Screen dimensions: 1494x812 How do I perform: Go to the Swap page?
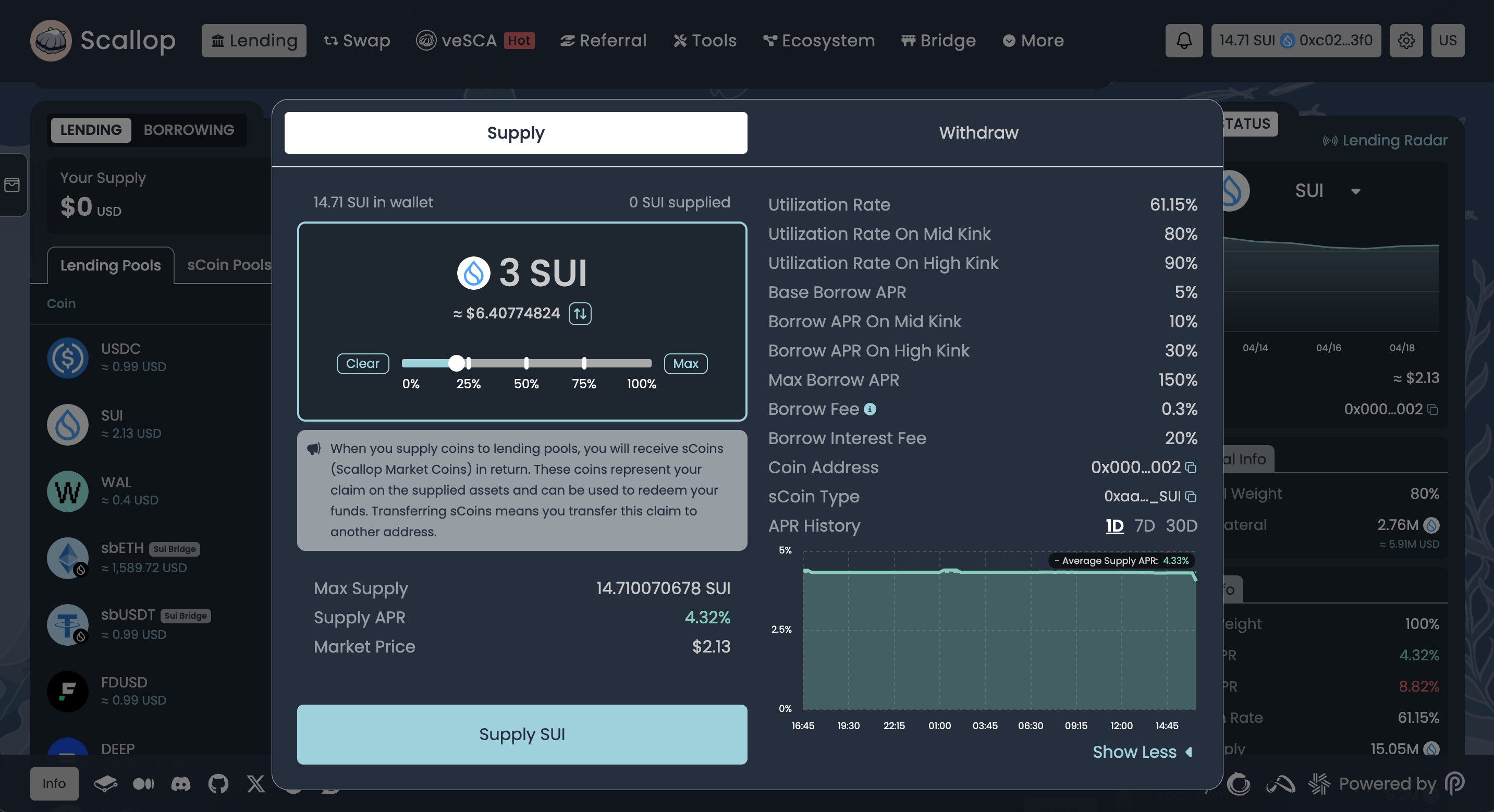357,41
